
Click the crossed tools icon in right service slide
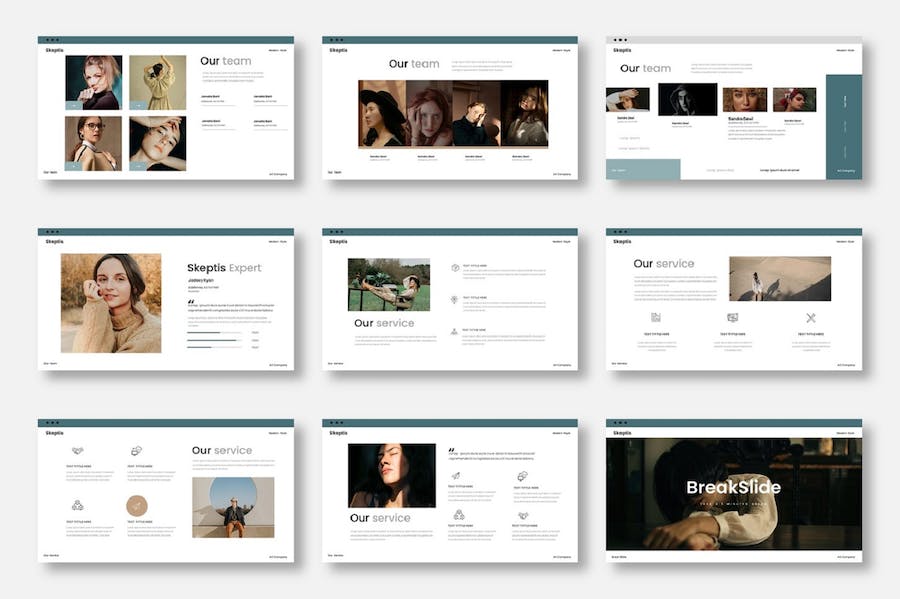point(811,318)
